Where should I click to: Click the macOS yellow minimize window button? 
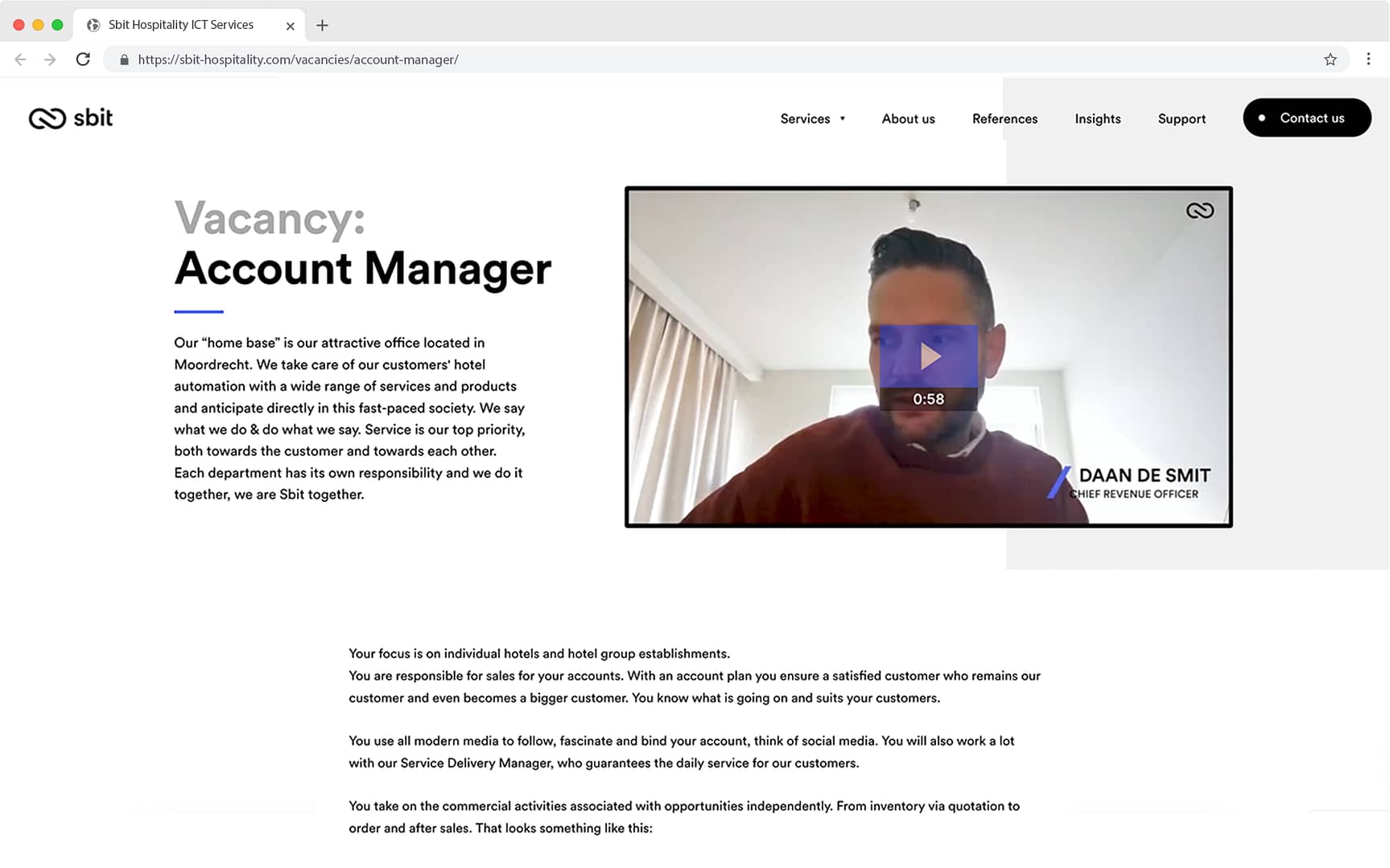38,25
